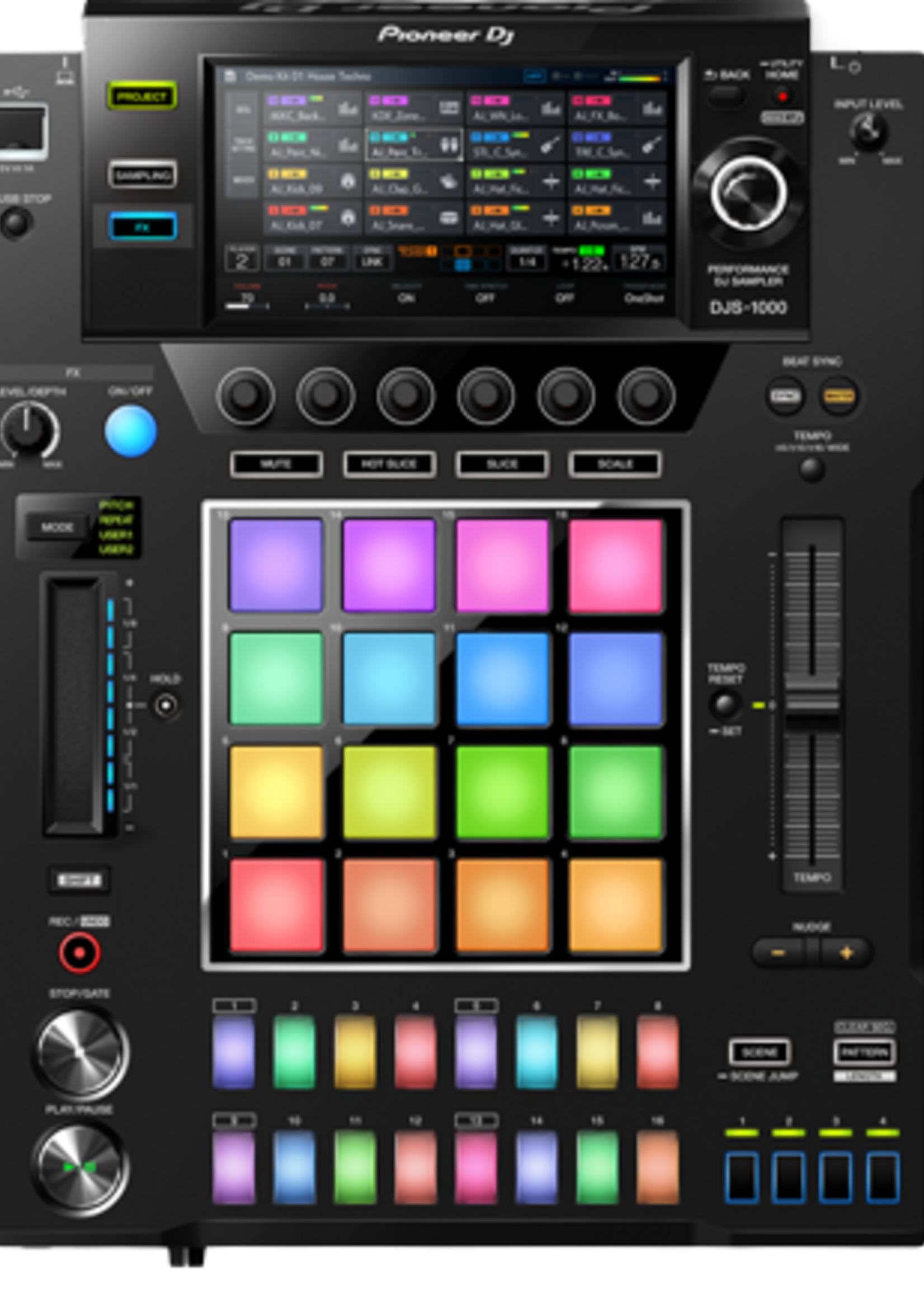924x1294 pixels.
Task: Hit the mint green performance pad 9
Action: point(276,679)
